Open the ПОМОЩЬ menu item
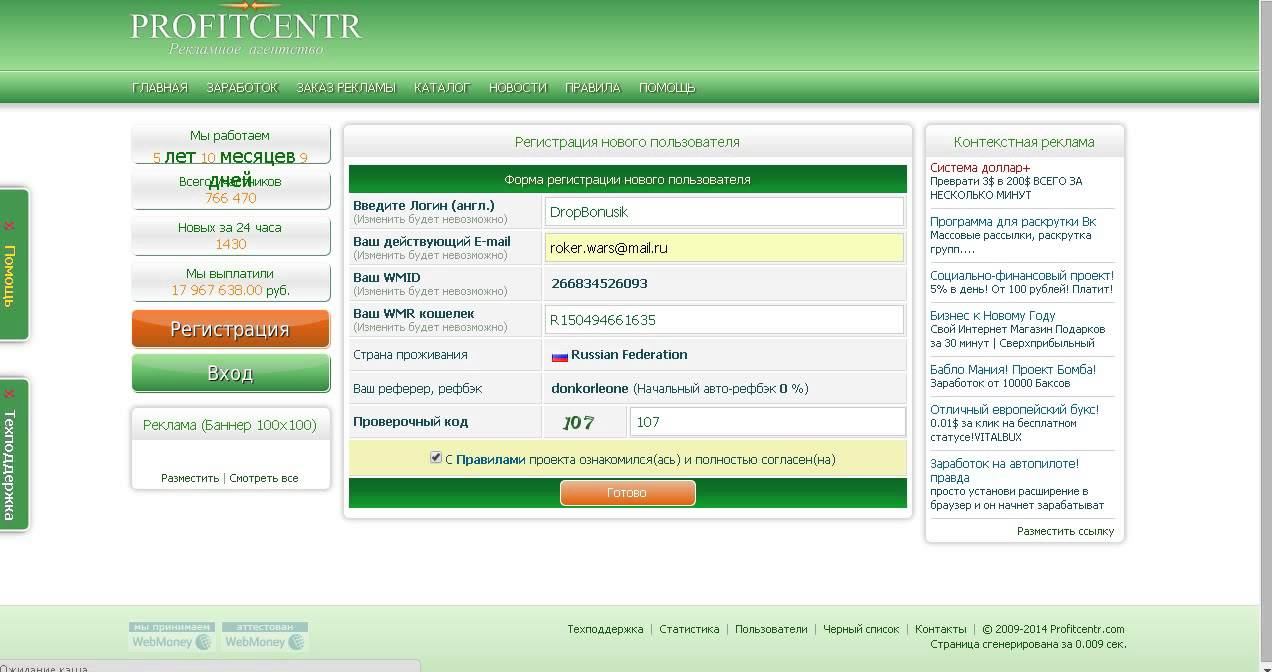 point(667,88)
